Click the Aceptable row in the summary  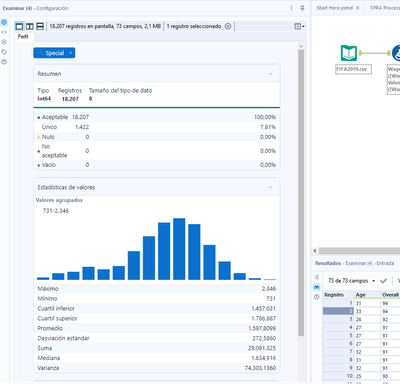tap(157, 117)
